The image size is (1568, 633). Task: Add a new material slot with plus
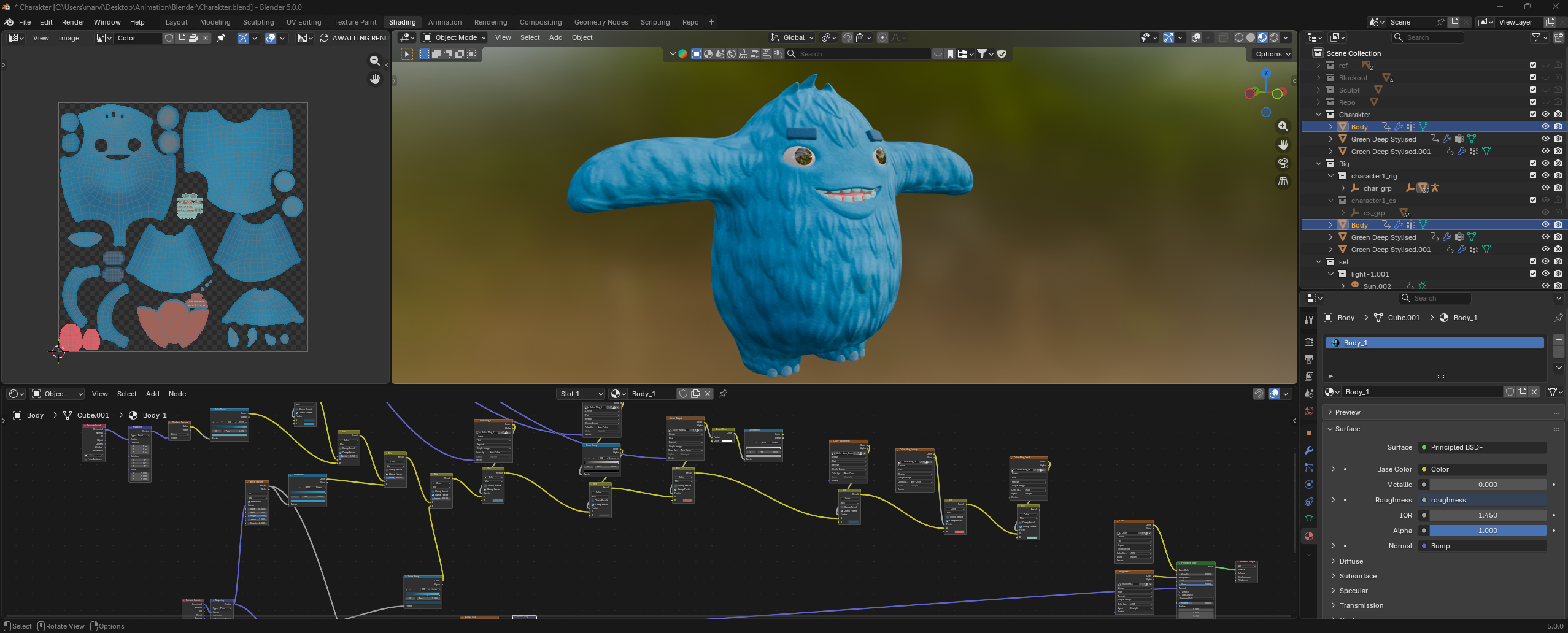pos(1558,340)
